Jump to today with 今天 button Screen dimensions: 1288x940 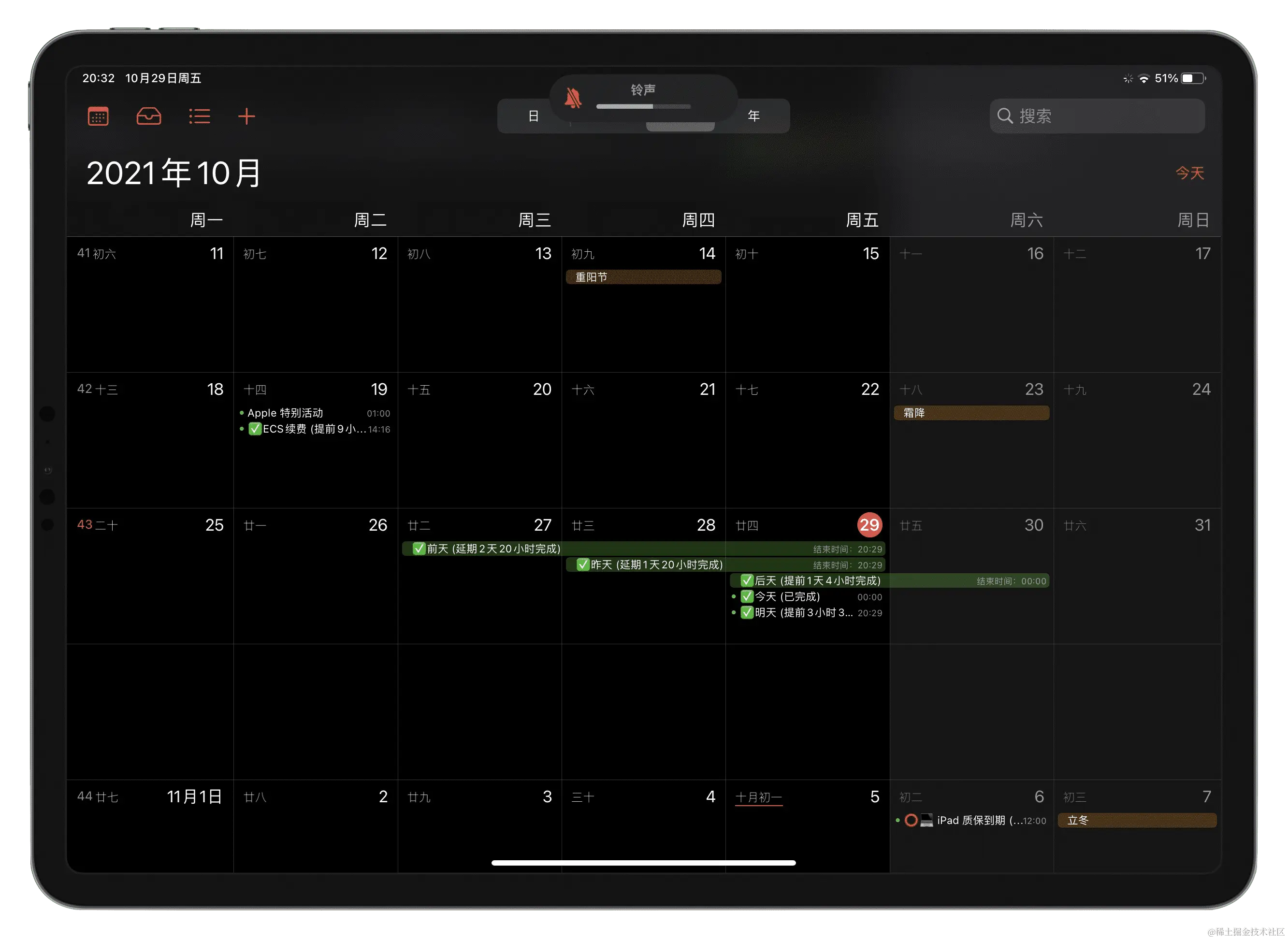pos(1190,173)
